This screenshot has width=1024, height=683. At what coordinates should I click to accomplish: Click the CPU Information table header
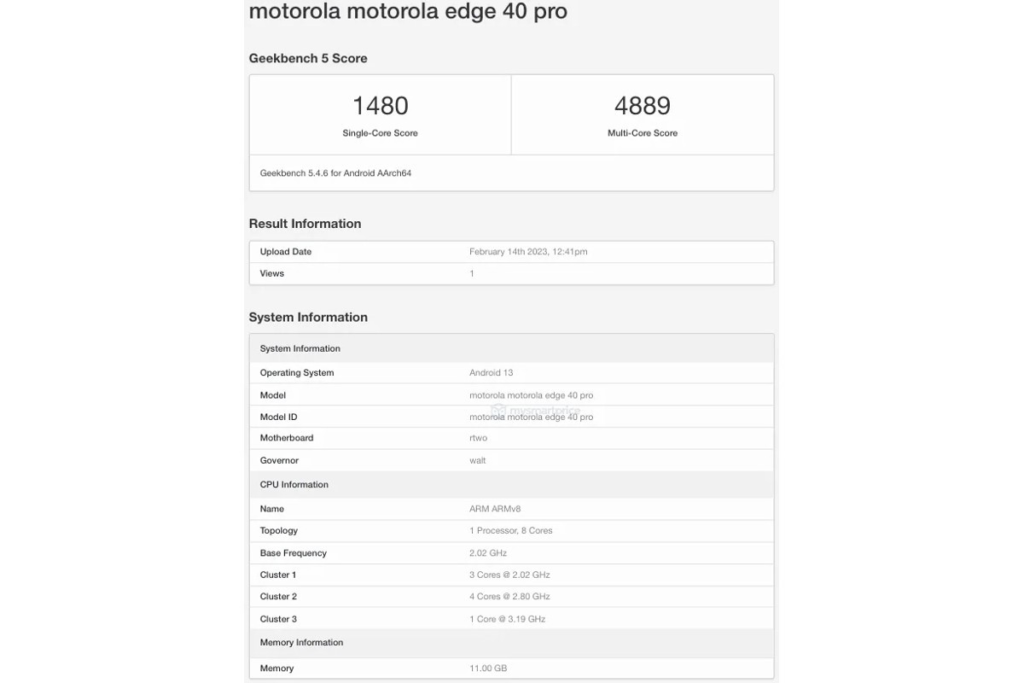coord(294,485)
